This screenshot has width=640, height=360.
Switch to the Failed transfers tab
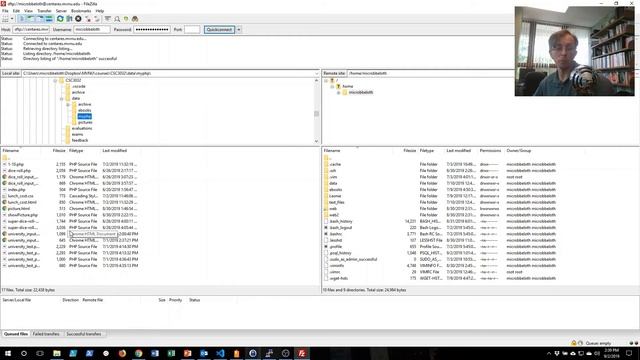click(46, 334)
